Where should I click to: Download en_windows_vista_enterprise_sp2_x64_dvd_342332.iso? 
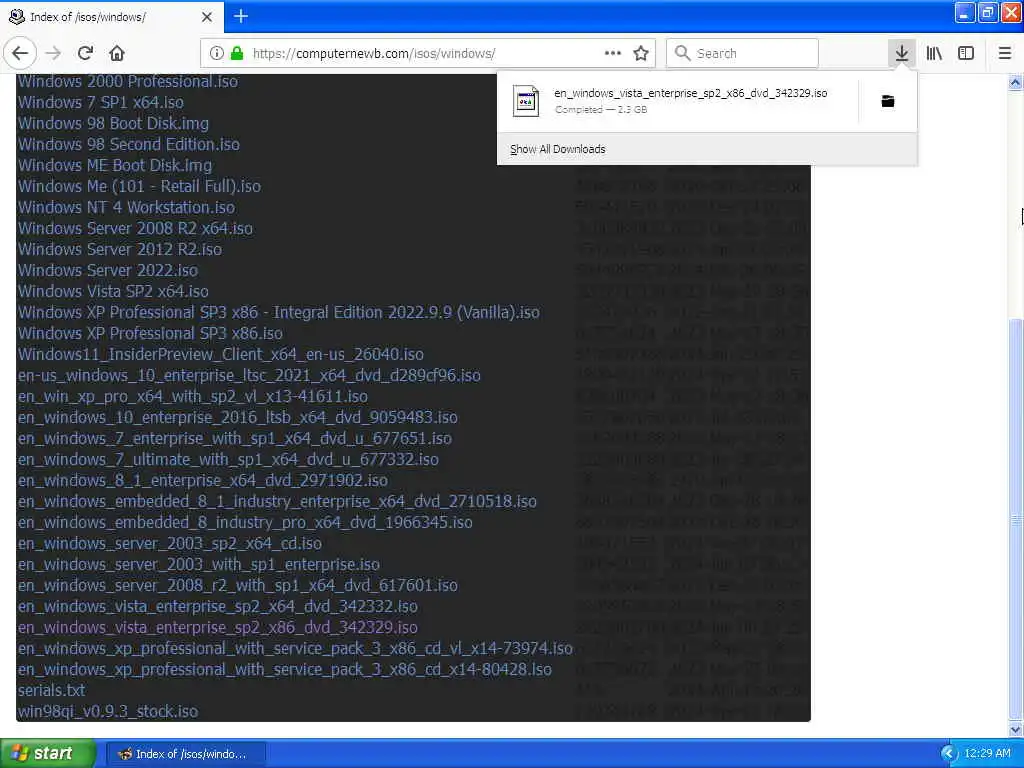click(217, 606)
